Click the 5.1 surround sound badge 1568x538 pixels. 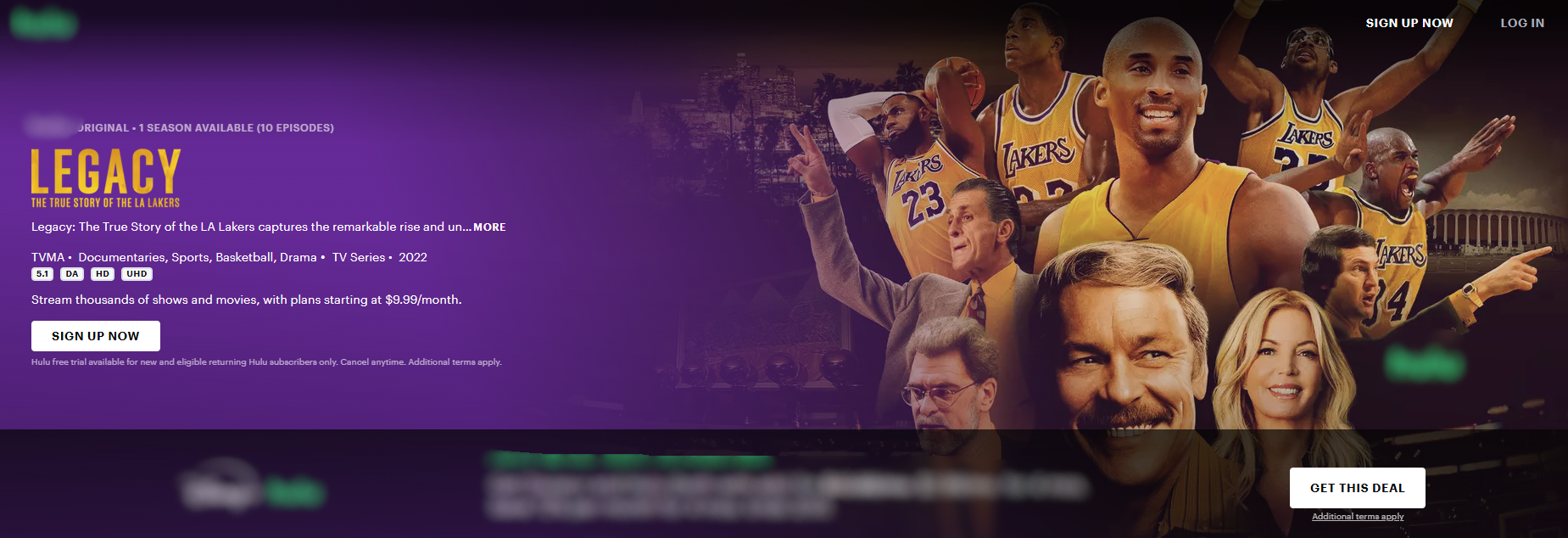point(42,274)
